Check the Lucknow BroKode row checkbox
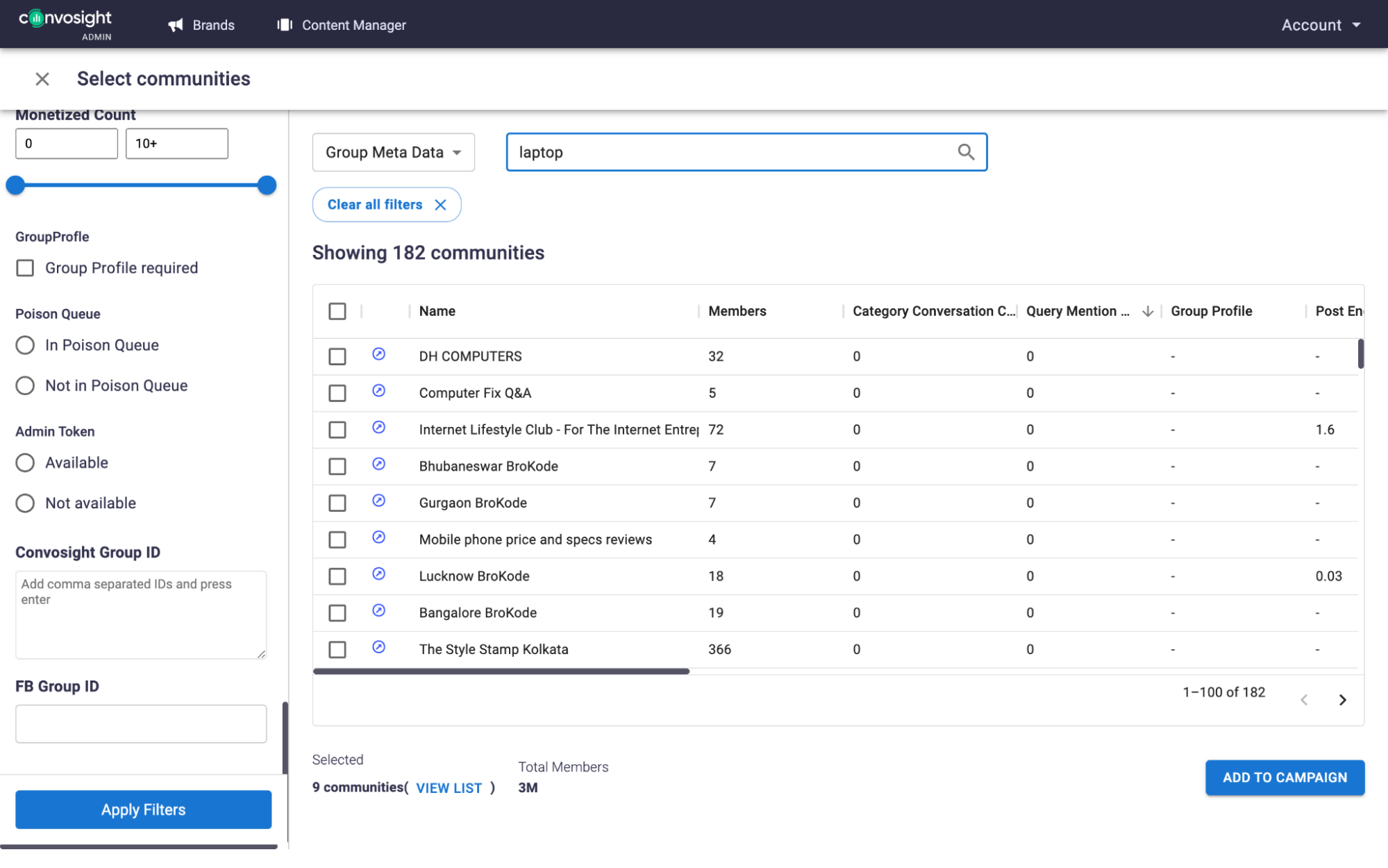The width and height of the screenshot is (1388, 868). pyautogui.click(x=337, y=576)
